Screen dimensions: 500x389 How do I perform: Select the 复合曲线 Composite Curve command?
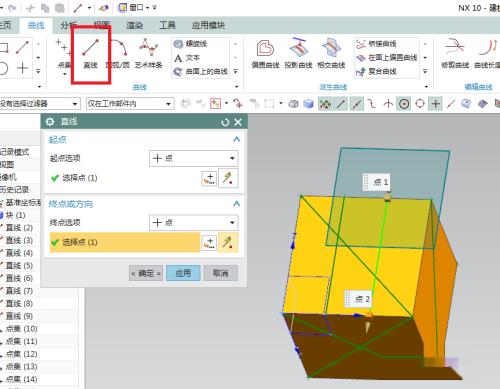click(376, 71)
